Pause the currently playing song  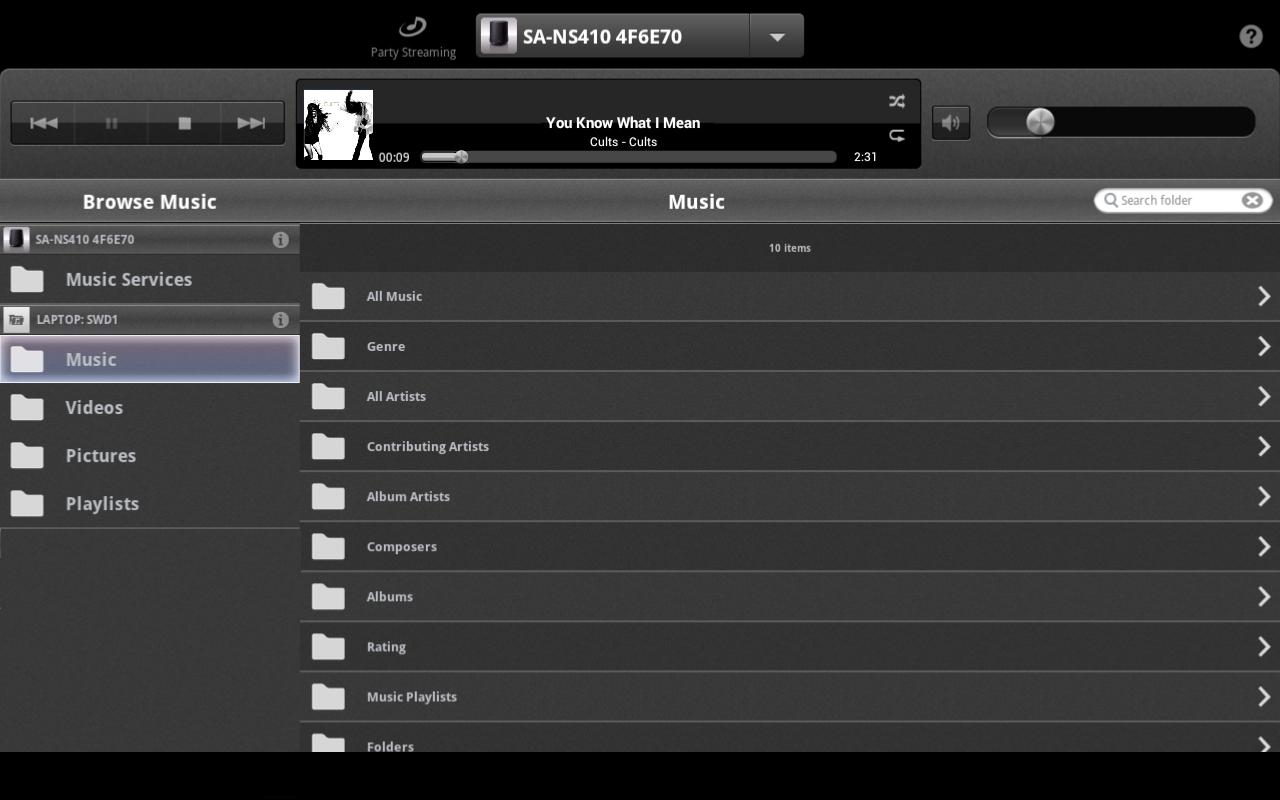coord(110,122)
